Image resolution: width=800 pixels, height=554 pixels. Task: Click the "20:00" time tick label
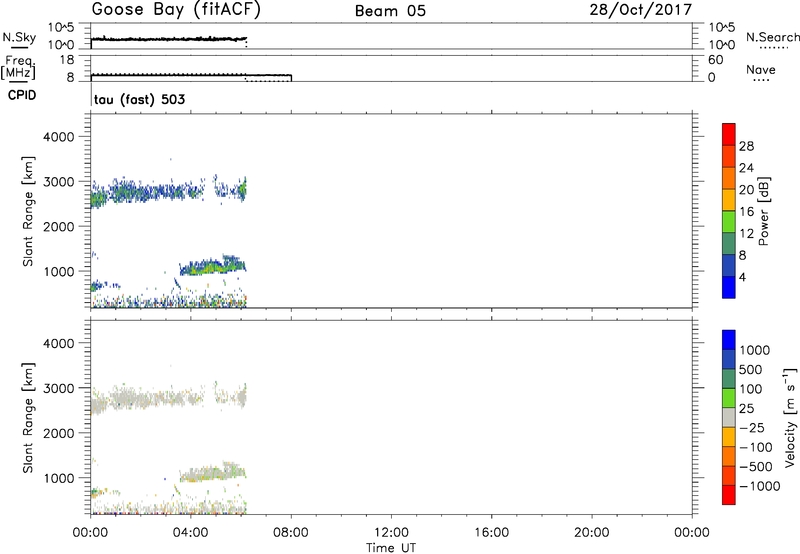591,533
